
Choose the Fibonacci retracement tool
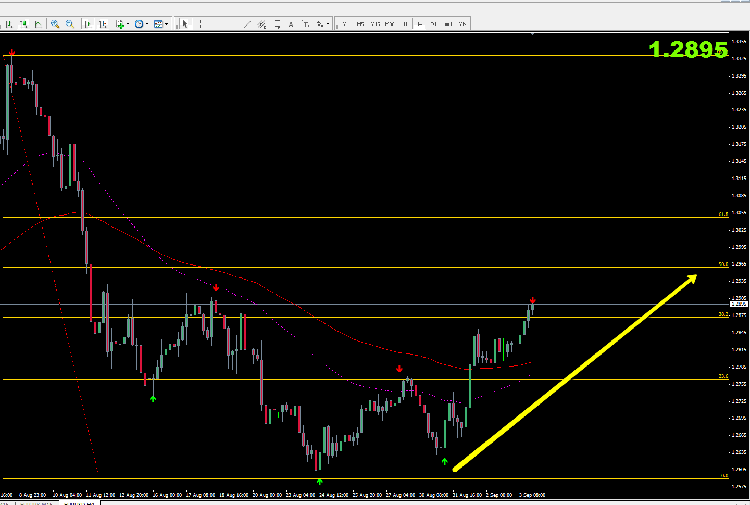[277, 23]
